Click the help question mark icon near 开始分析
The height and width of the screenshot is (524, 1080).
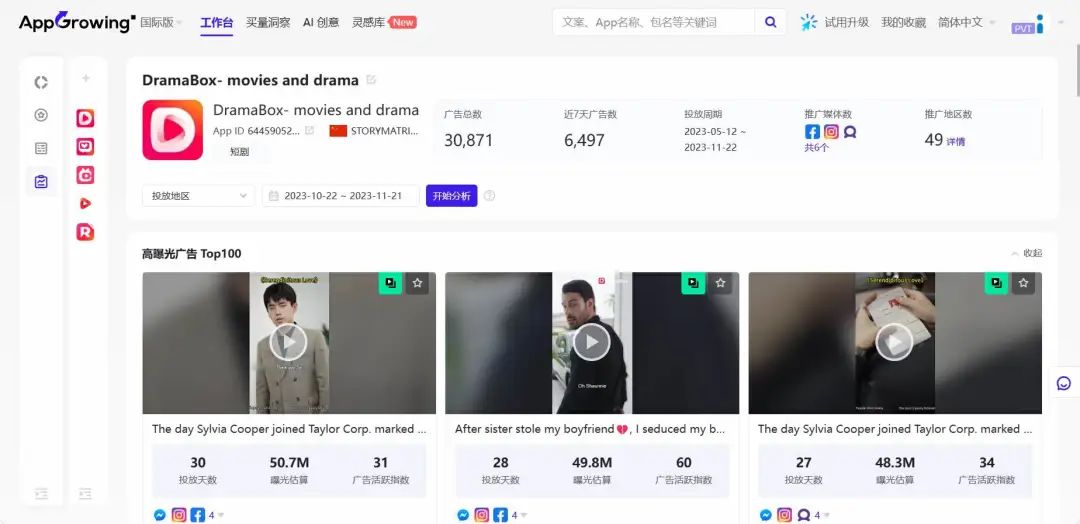[x=490, y=196]
